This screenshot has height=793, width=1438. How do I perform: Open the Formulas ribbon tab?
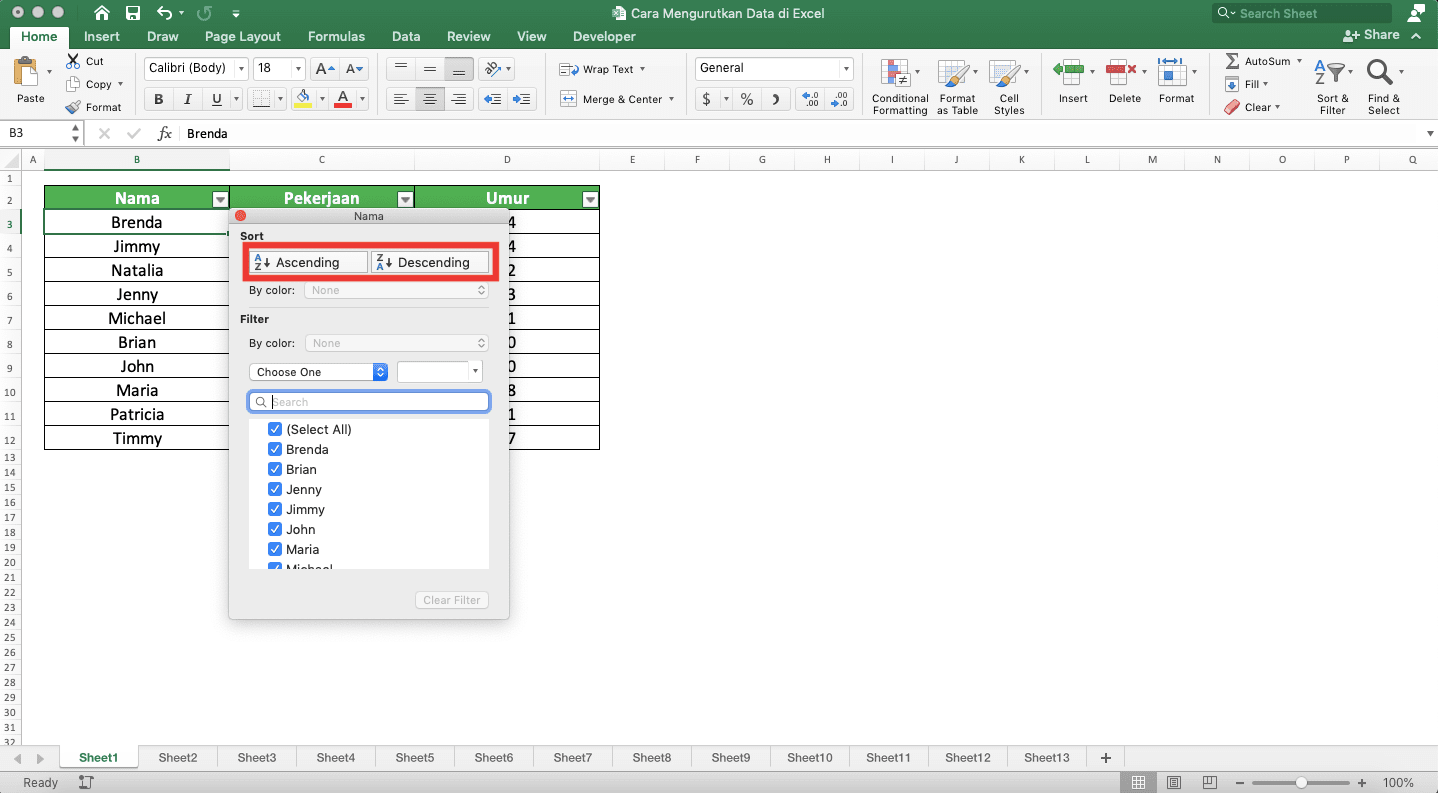336,36
